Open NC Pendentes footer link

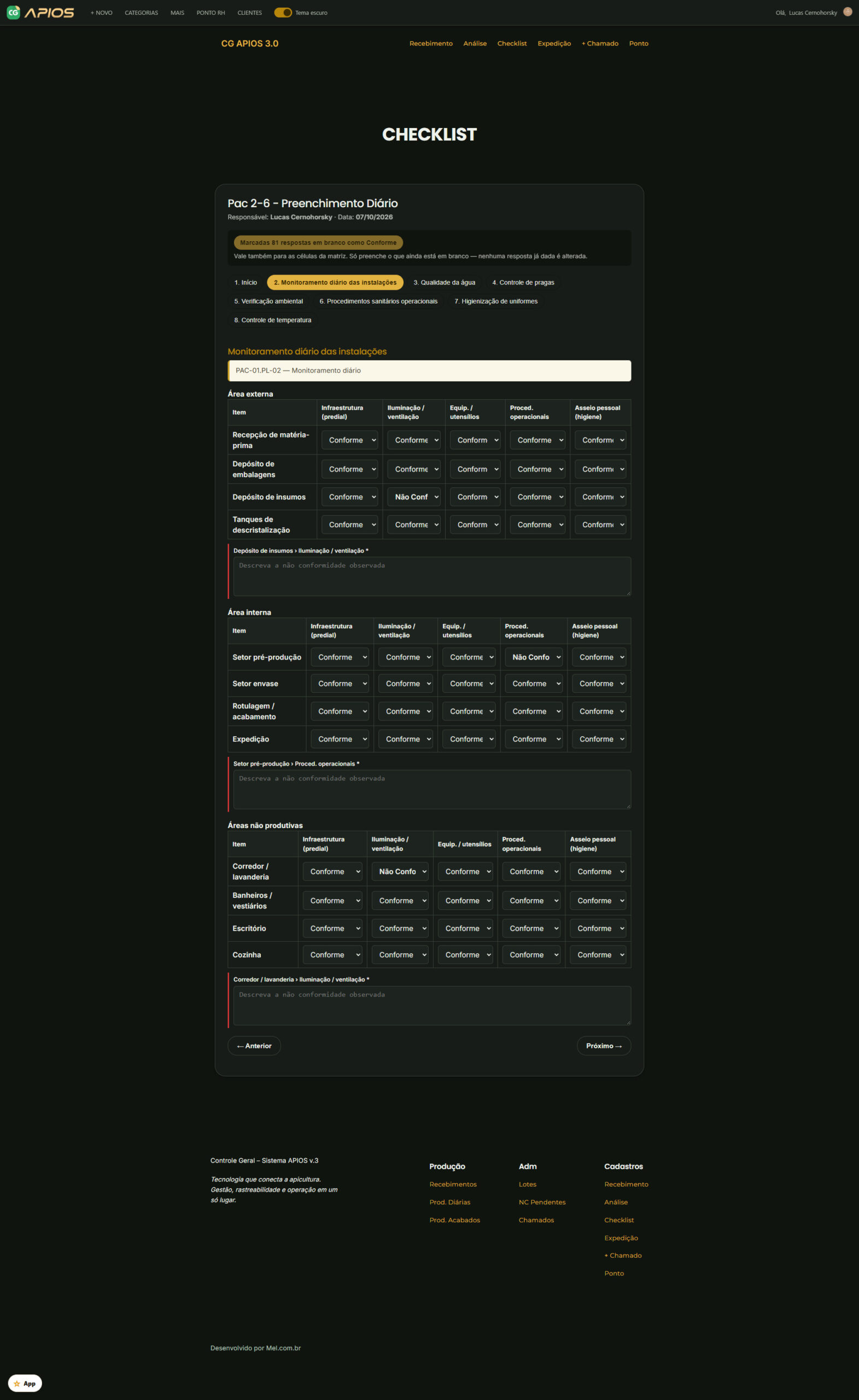pyautogui.click(x=542, y=1201)
